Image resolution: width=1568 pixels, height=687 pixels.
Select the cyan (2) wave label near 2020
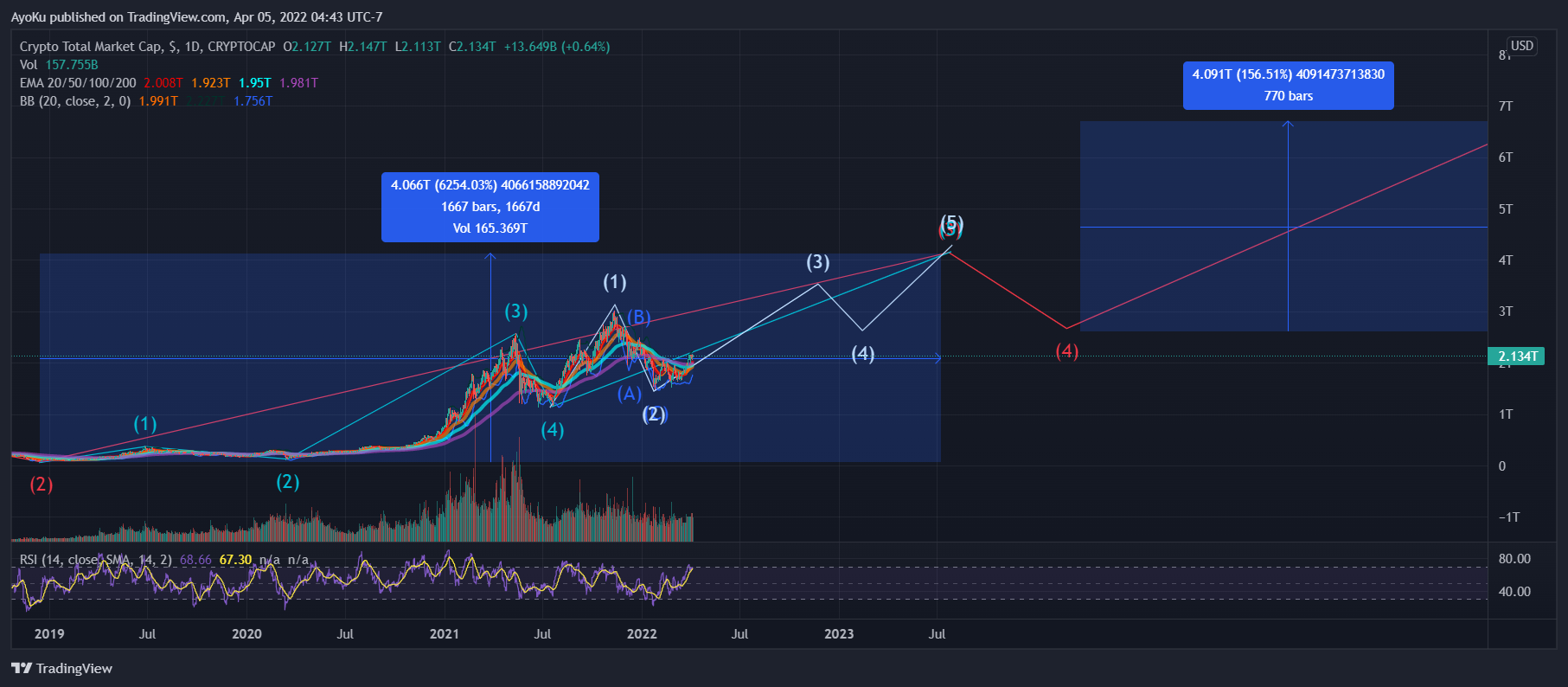point(288,482)
